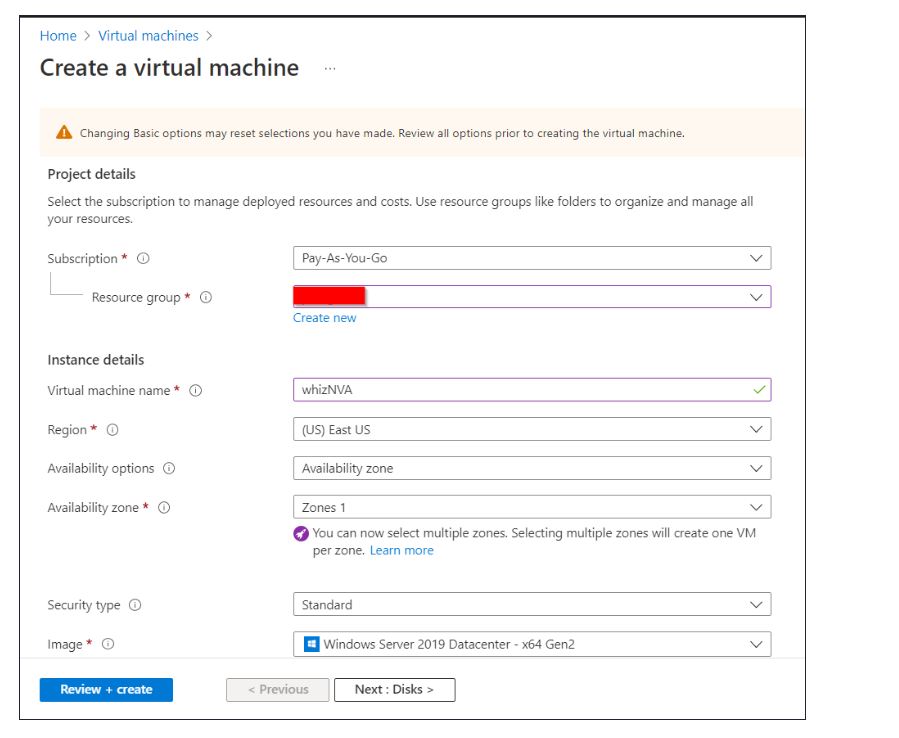The width and height of the screenshot is (899, 738).
Task: Click the Create new resource group link
Action: 325,318
